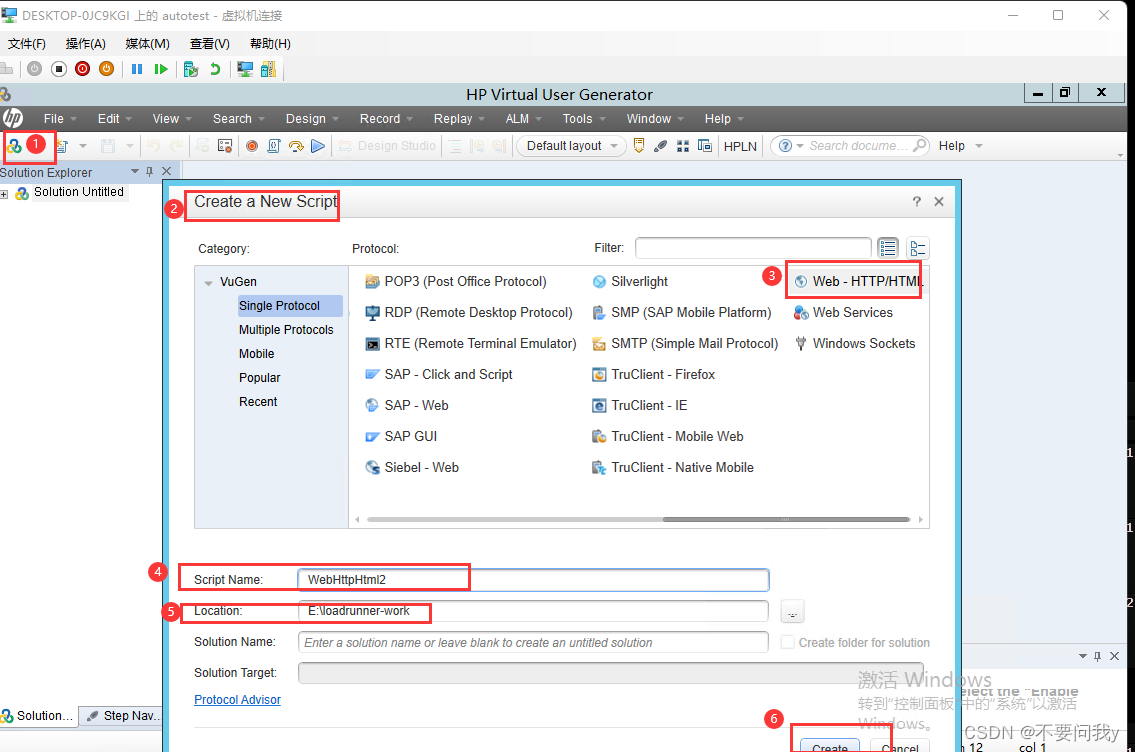Click the orange VM Save state icon

106,69
